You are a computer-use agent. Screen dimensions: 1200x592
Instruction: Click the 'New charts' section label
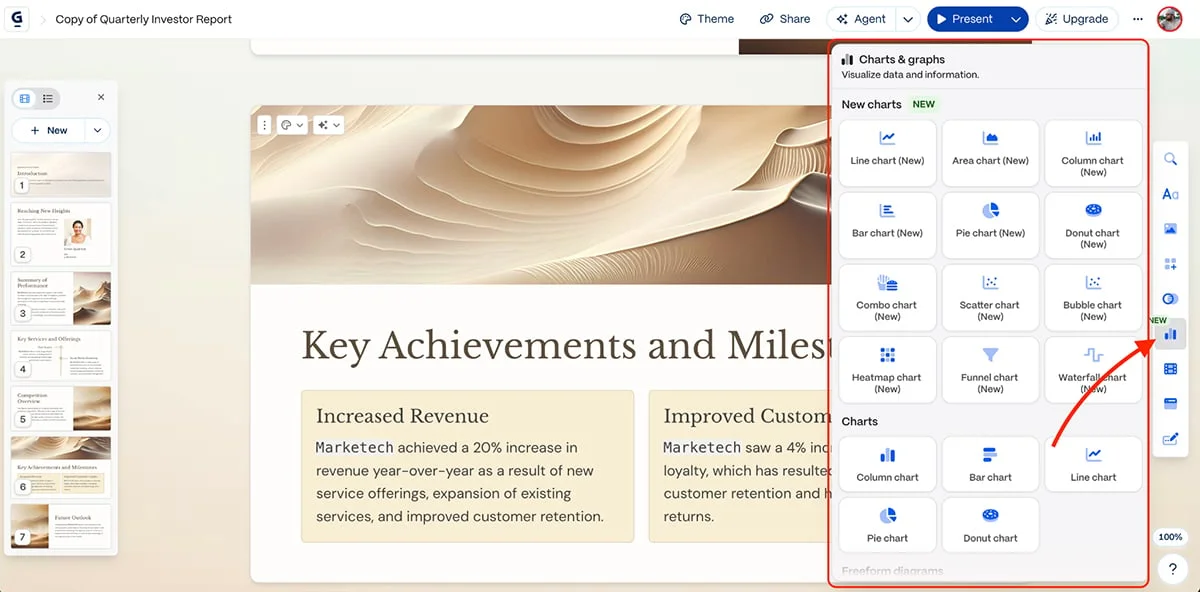tap(871, 104)
